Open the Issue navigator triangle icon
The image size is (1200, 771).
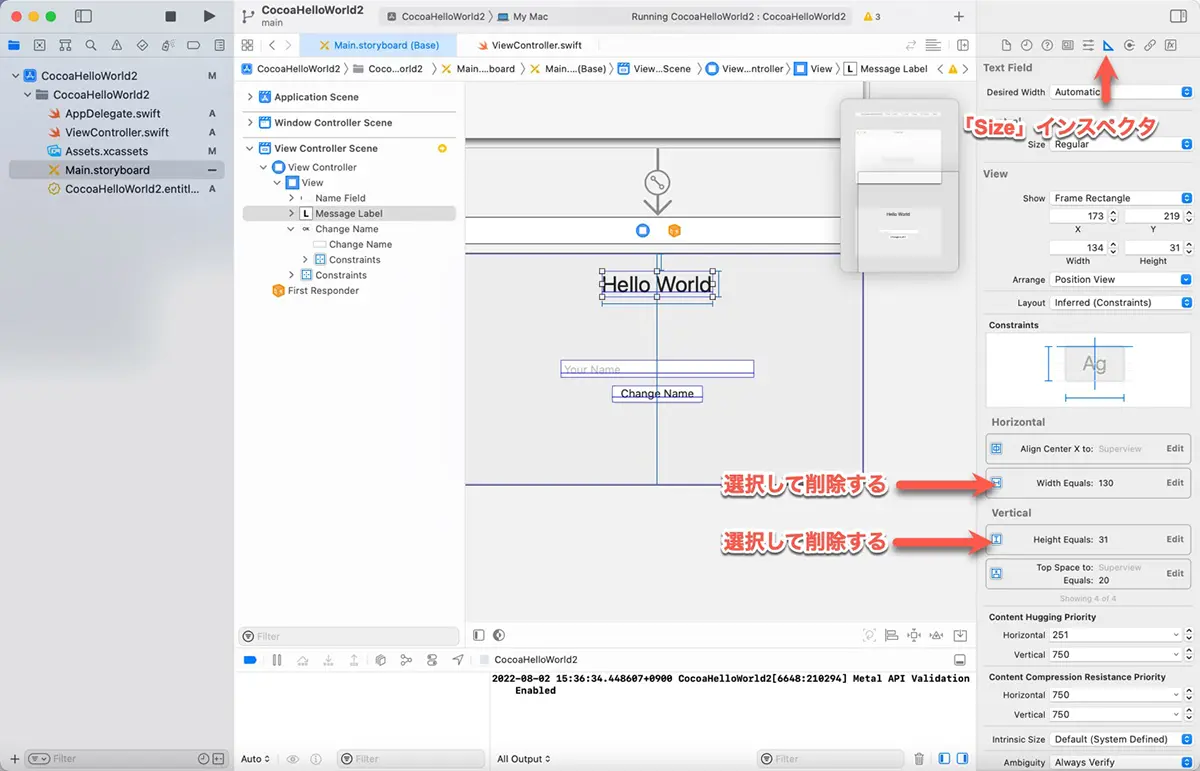(x=117, y=45)
